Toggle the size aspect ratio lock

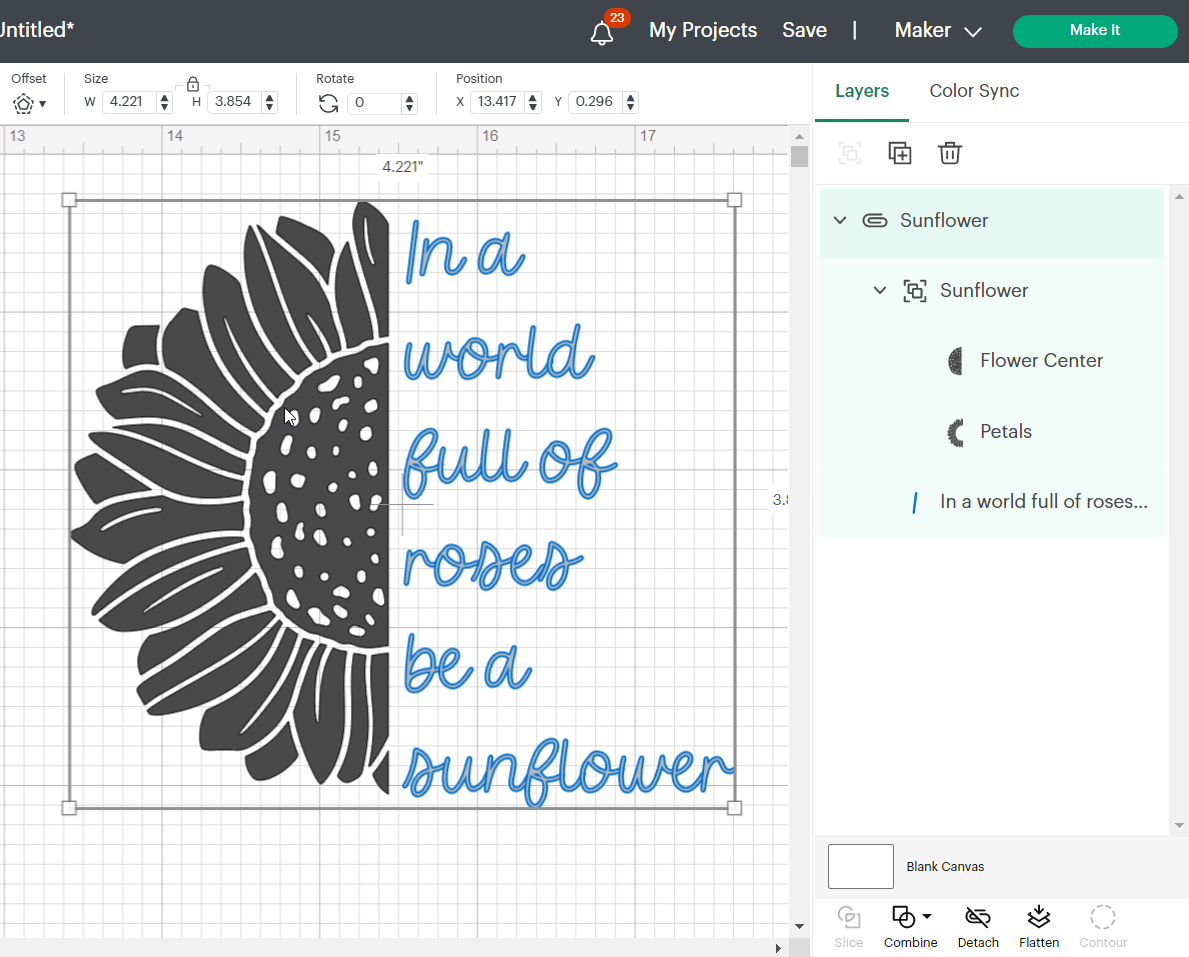193,84
